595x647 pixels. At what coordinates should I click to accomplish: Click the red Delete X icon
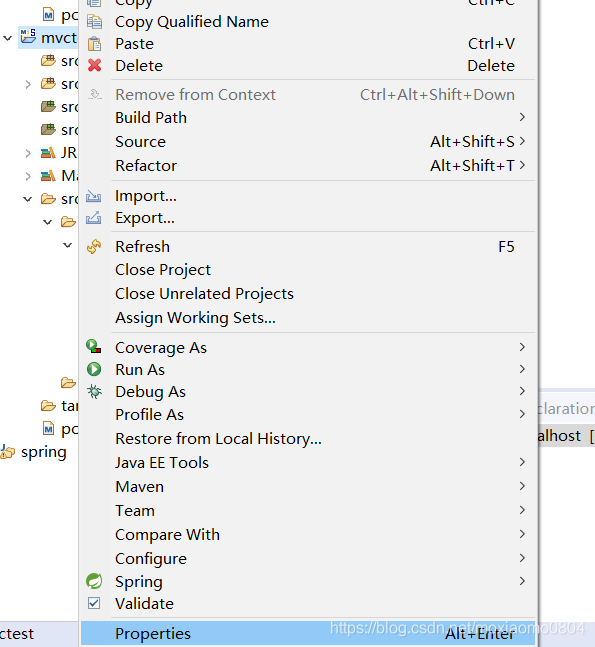pyautogui.click(x=94, y=65)
